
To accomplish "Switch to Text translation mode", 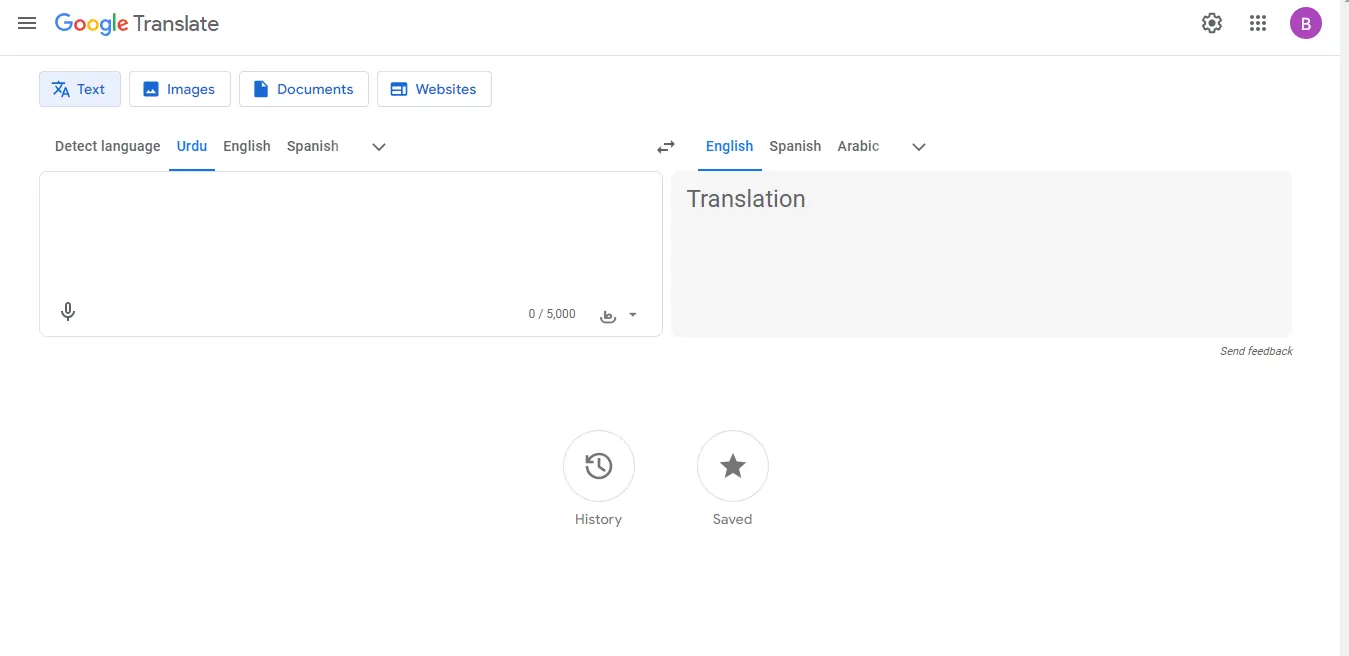I will pos(80,89).
